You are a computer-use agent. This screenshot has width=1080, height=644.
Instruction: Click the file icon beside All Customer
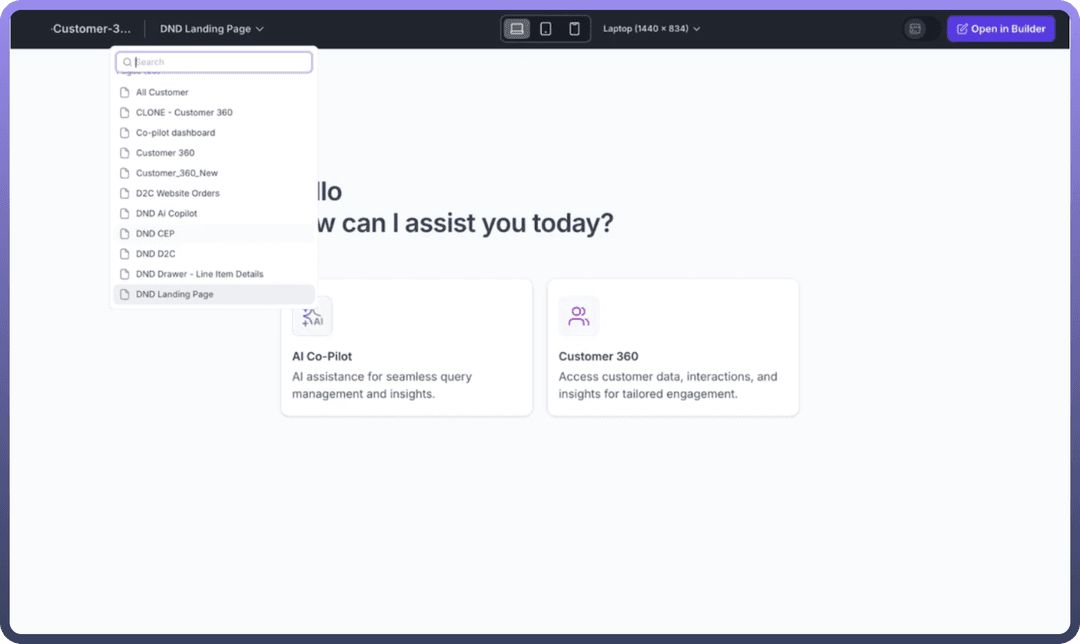[x=125, y=92]
